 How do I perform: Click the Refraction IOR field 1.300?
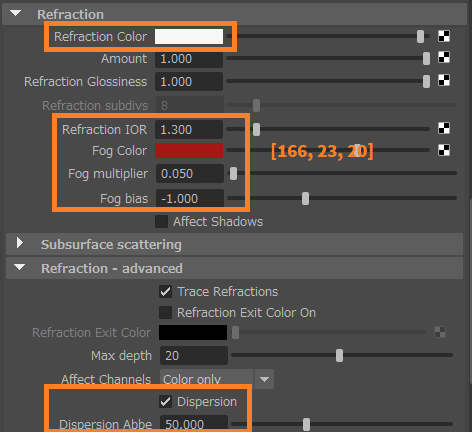click(x=189, y=130)
